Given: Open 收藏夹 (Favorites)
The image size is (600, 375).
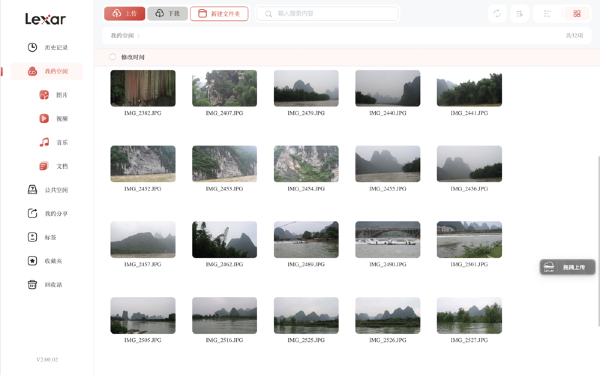Looking at the screenshot, I should [x=45, y=261].
